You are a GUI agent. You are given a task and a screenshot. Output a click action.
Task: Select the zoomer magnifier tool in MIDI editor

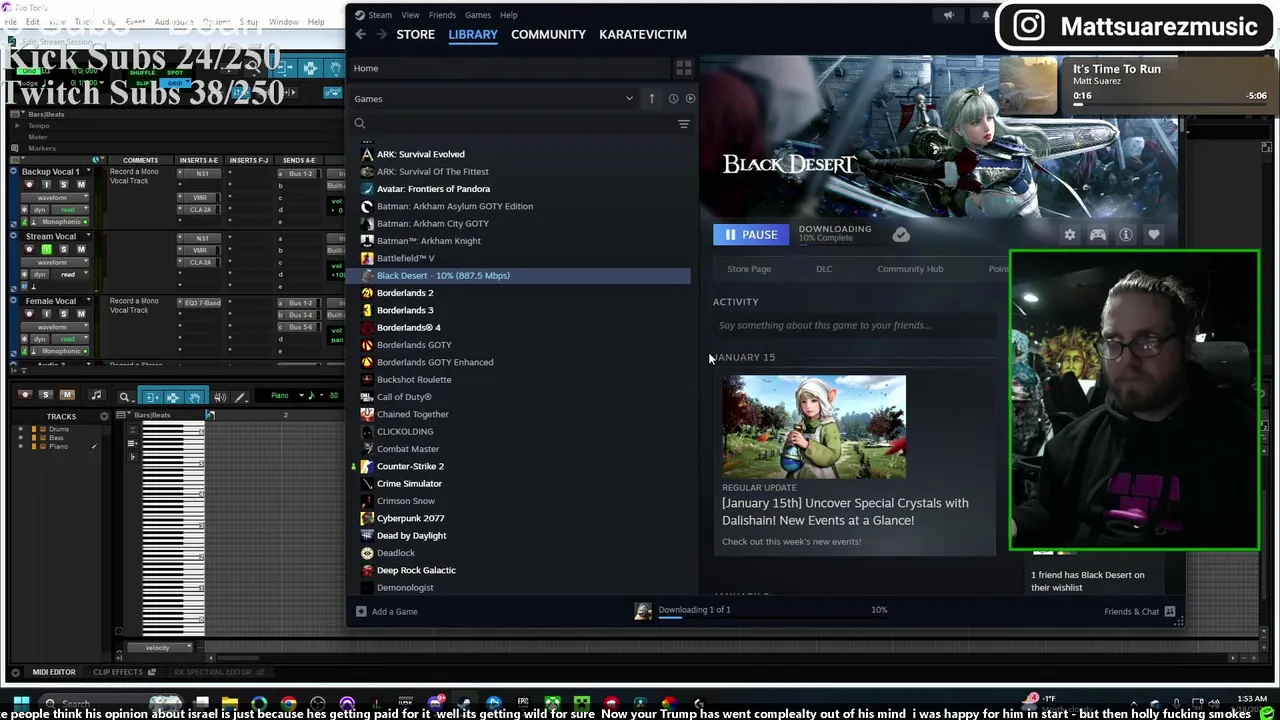coord(124,397)
